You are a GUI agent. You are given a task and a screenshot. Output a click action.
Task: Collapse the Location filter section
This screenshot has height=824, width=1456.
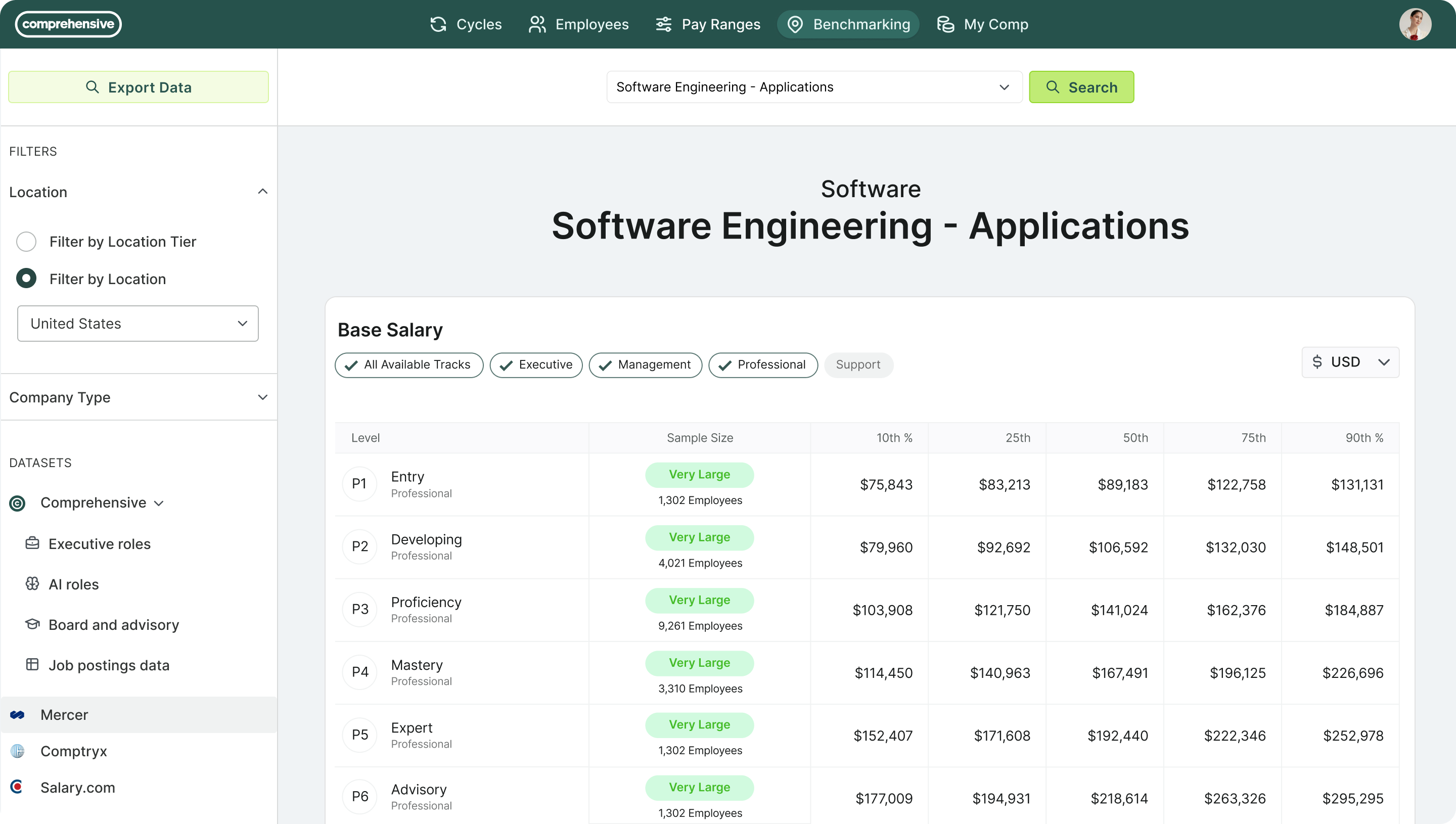(262, 191)
